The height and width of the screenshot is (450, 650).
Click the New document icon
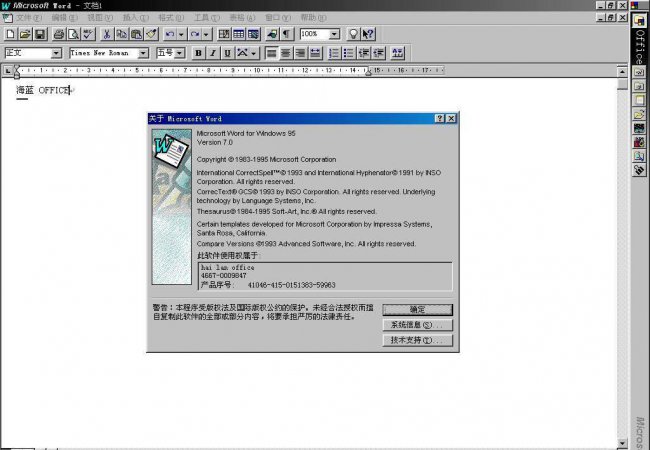click(x=10, y=34)
